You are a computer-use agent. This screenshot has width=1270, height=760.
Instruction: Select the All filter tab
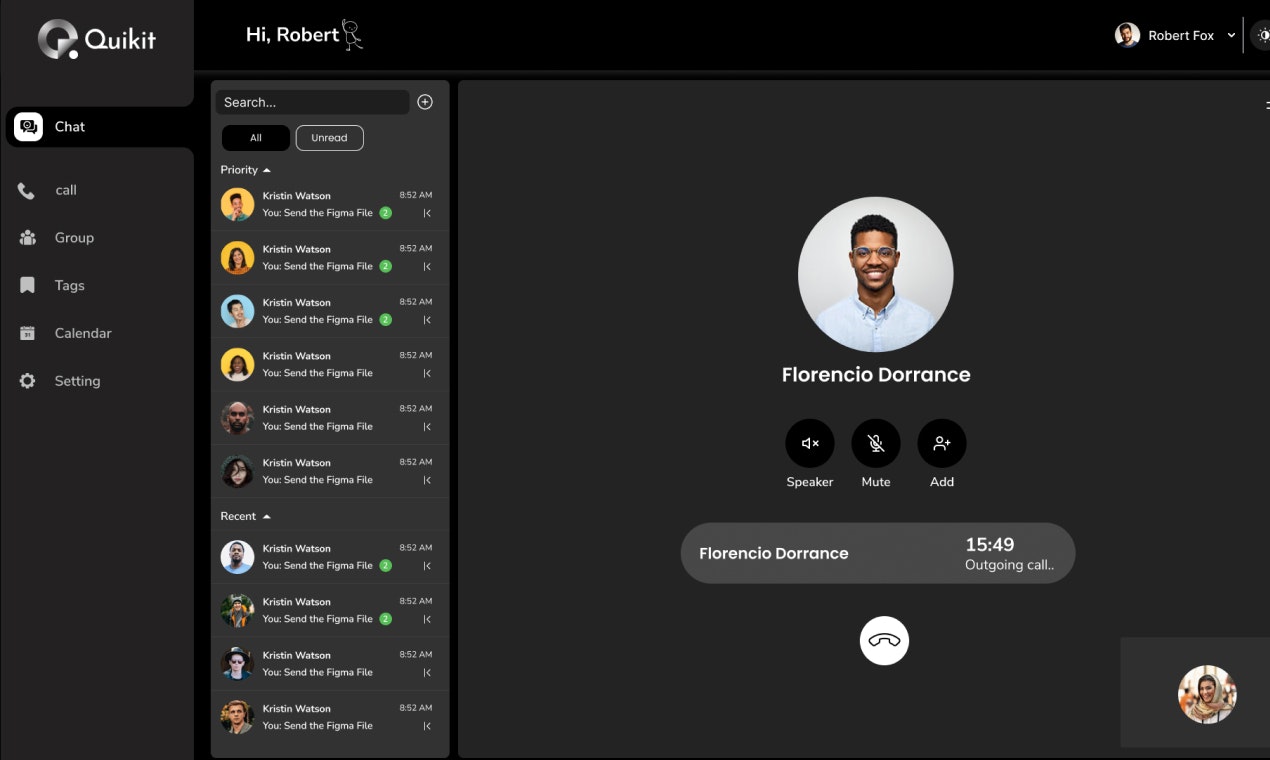(256, 138)
